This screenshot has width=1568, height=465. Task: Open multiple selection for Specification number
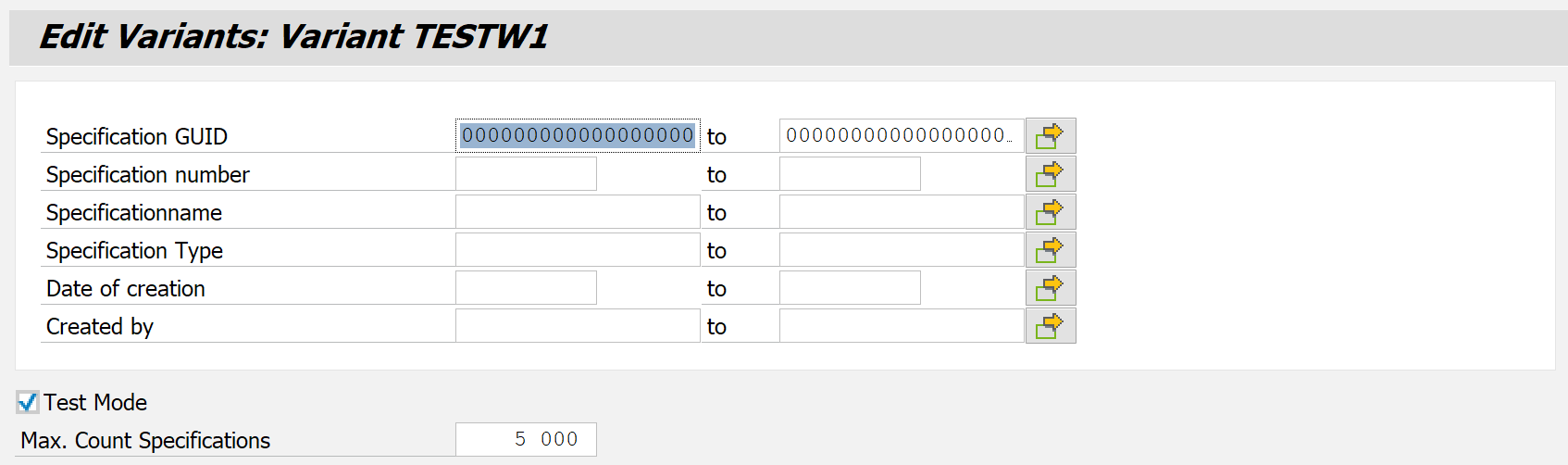click(1050, 174)
